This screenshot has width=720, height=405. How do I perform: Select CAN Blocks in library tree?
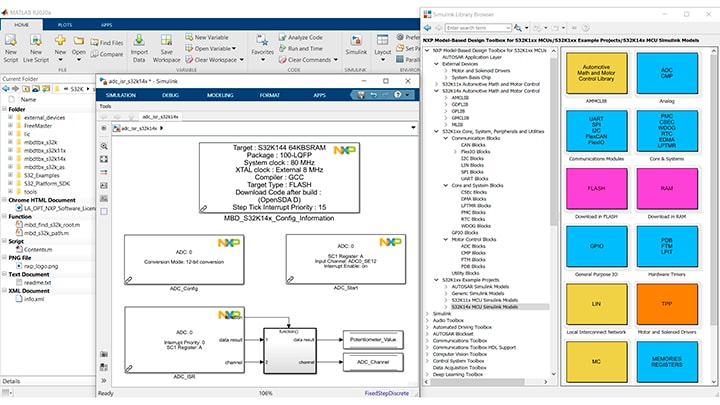(470, 146)
